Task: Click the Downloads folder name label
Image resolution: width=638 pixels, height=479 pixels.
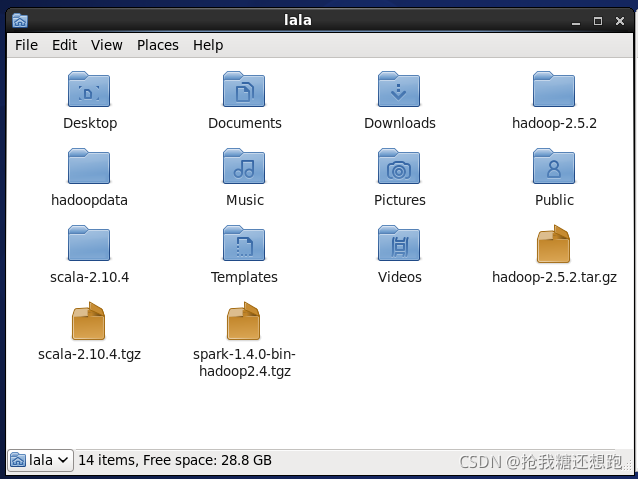Action: [400, 123]
